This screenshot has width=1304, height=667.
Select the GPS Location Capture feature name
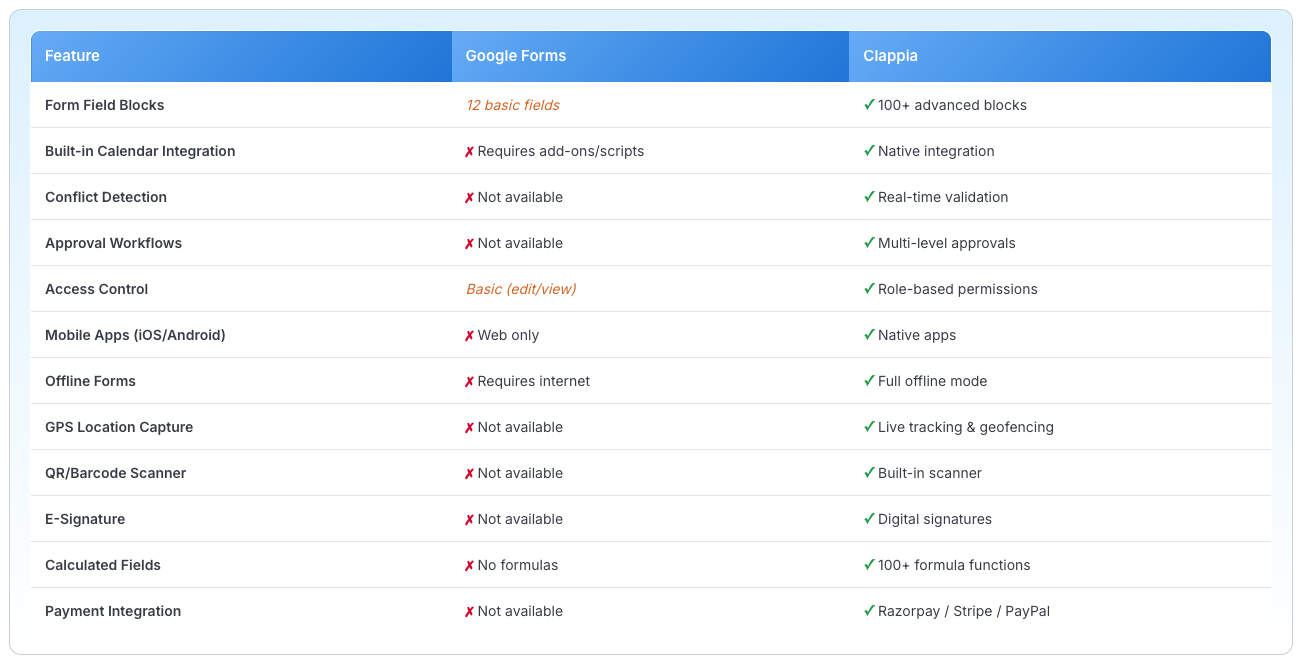(x=119, y=427)
